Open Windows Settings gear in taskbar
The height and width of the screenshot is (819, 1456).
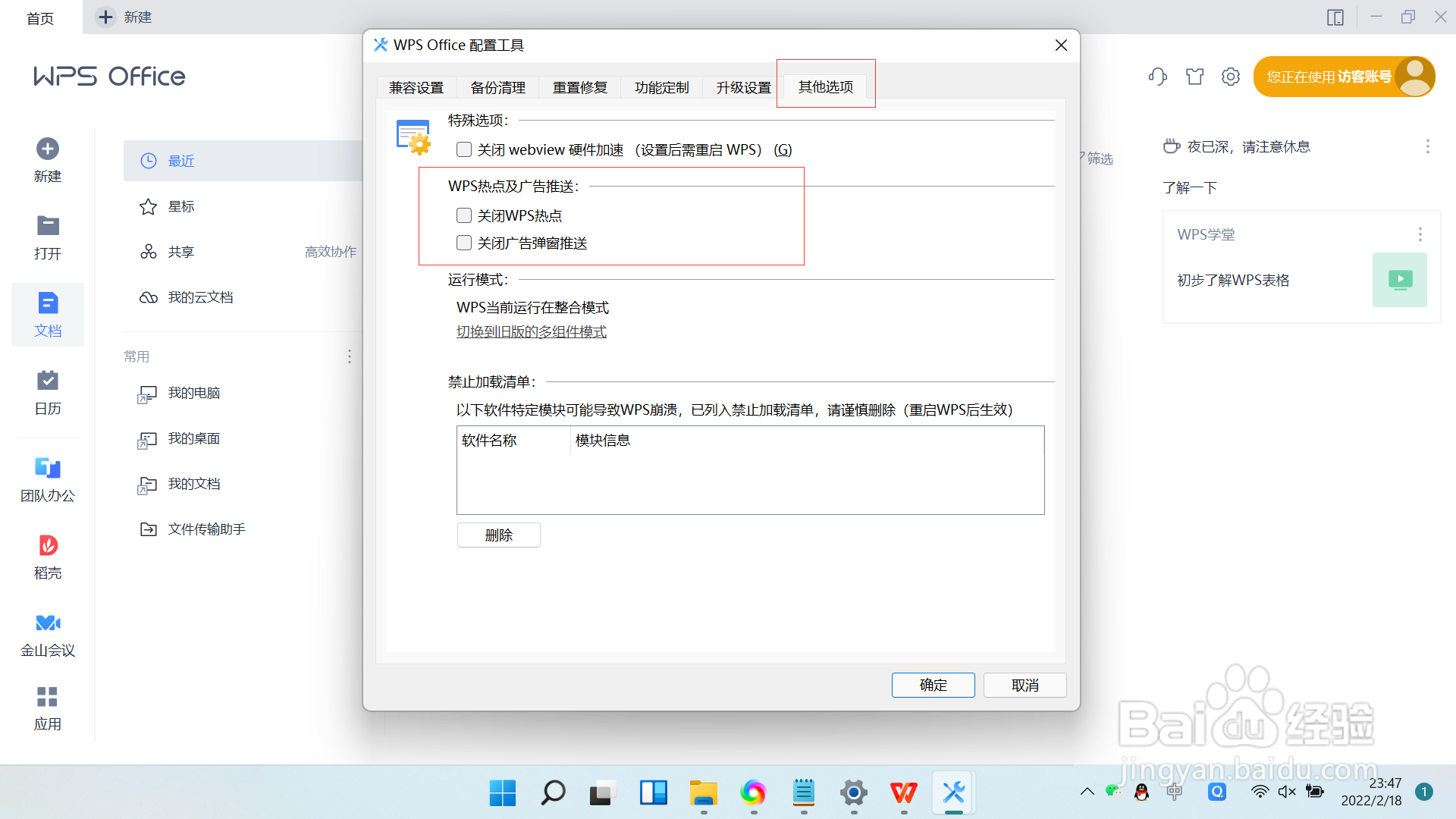pyautogui.click(x=853, y=792)
